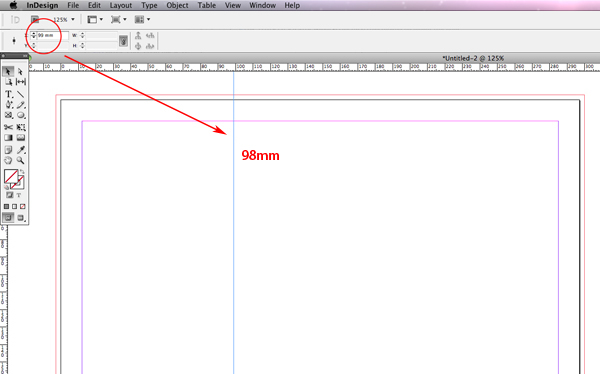Viewport: 600px width, 374px height.
Task: Select the Hand tool
Action: click(x=8, y=160)
